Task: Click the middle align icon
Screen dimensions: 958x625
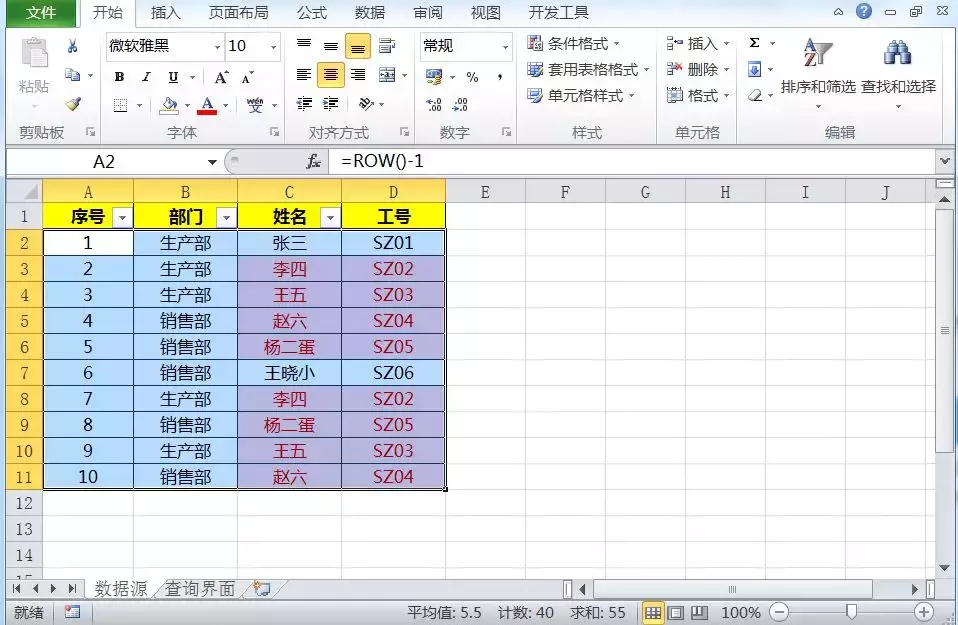Action: tap(331, 45)
